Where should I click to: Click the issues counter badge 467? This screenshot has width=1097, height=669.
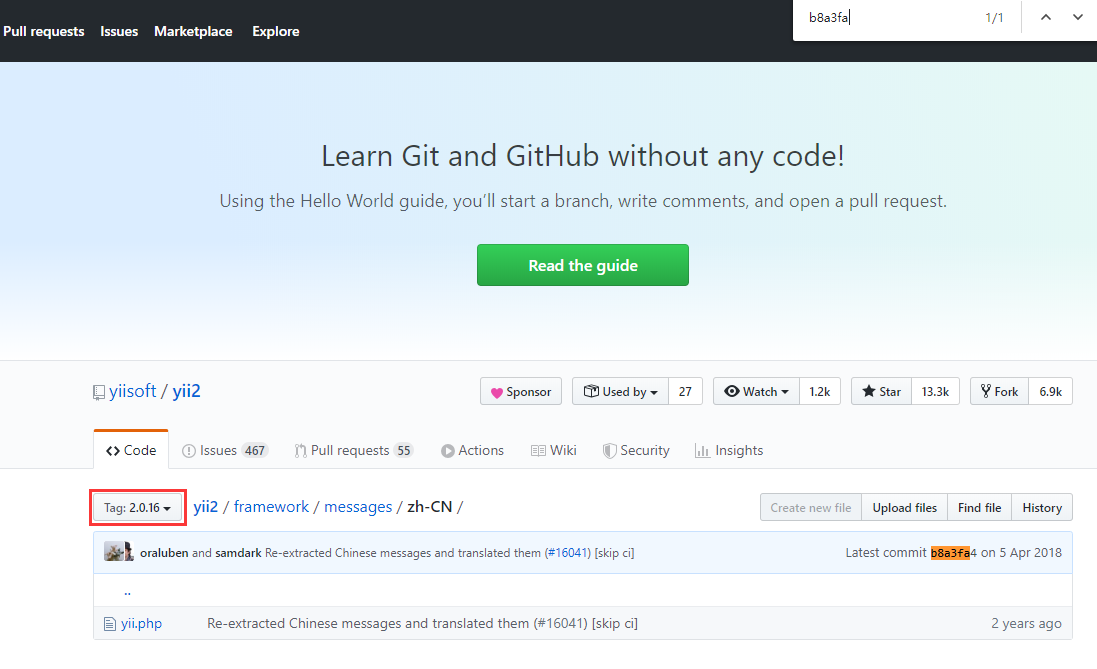255,451
